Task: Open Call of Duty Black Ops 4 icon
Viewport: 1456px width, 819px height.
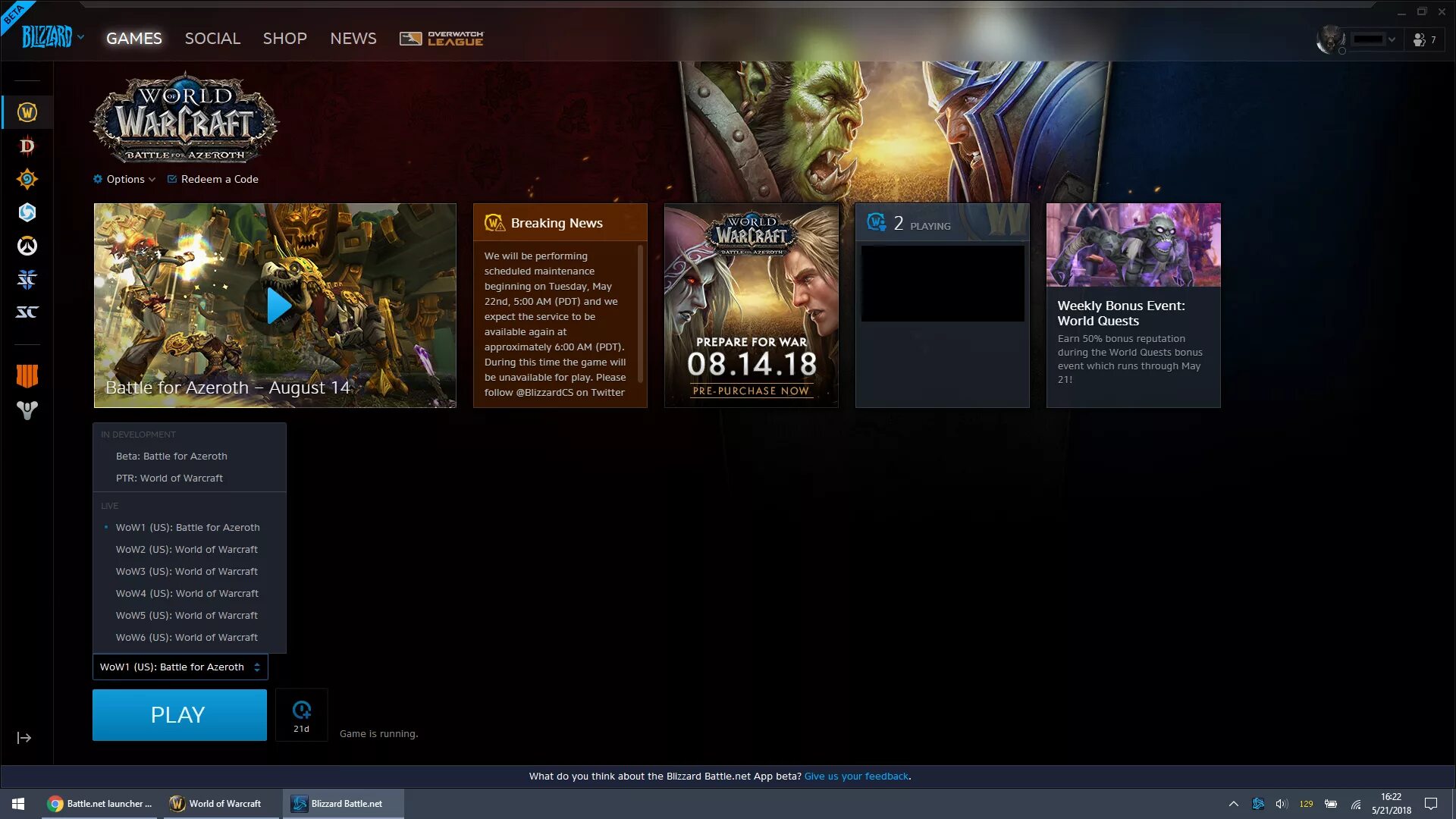Action: click(x=27, y=376)
